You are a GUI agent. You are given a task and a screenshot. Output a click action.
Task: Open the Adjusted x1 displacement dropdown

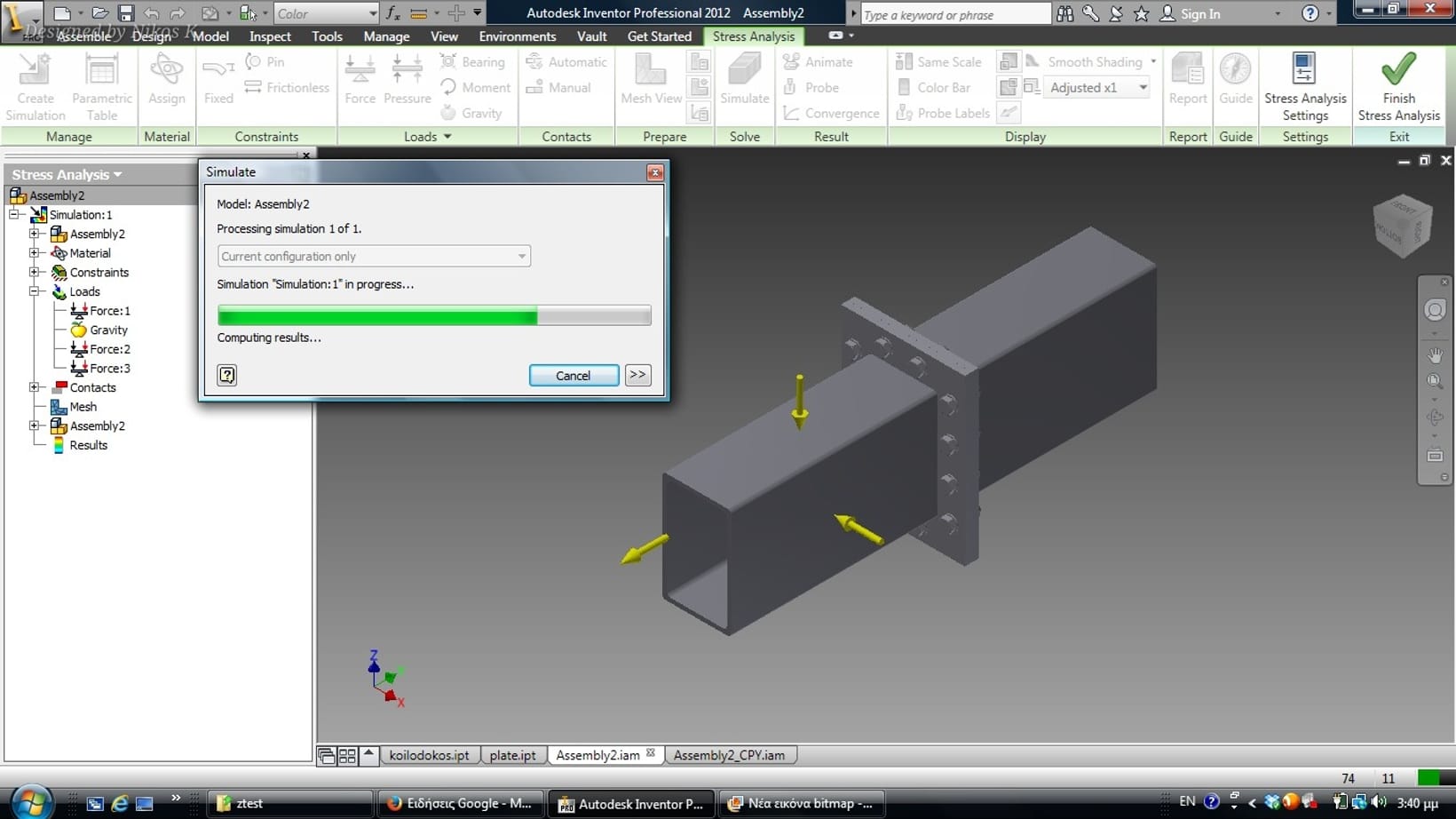click(1143, 87)
